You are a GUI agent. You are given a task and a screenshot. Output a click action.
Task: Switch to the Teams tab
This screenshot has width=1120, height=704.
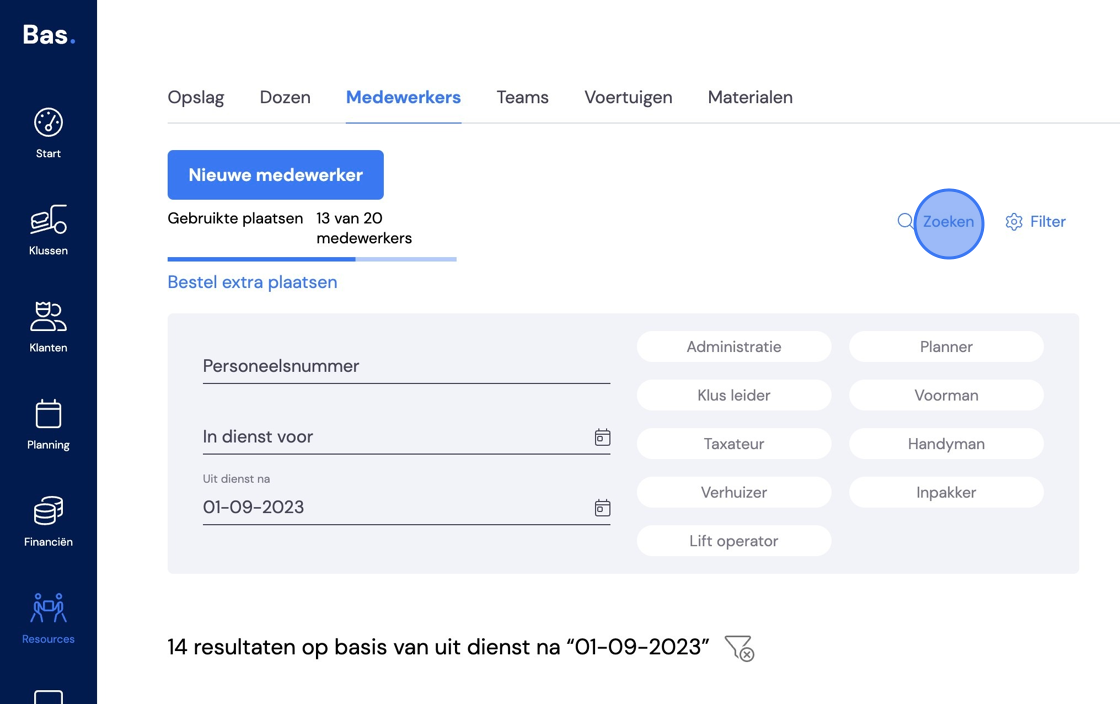pyautogui.click(x=522, y=98)
